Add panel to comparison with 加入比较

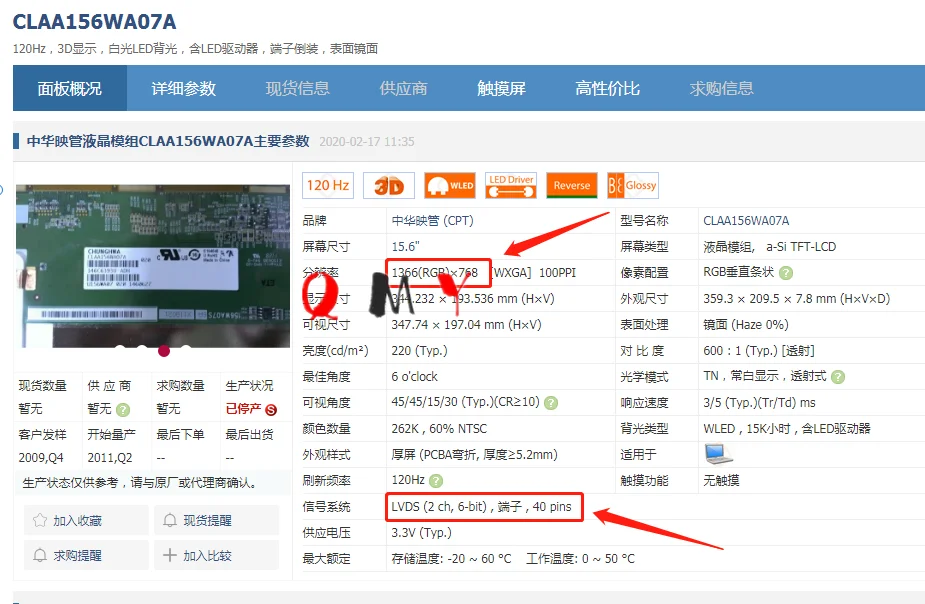217,555
